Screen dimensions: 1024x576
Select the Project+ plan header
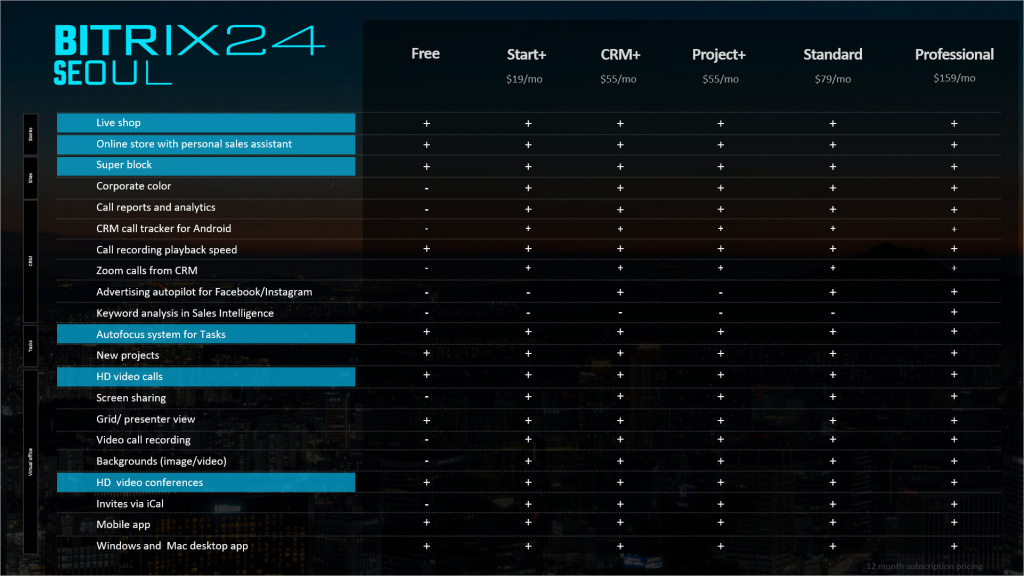719,54
